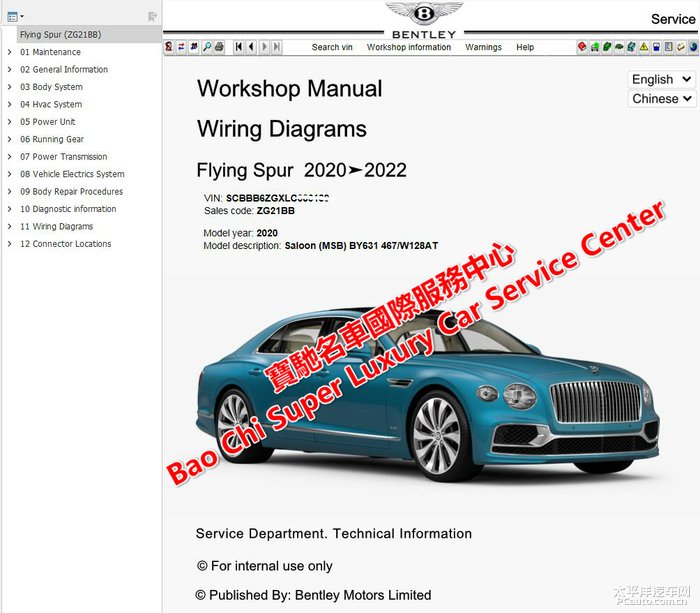The image size is (700, 613).
Task: Click the Flying Spur 2020-2022 title
Action: click(x=301, y=170)
